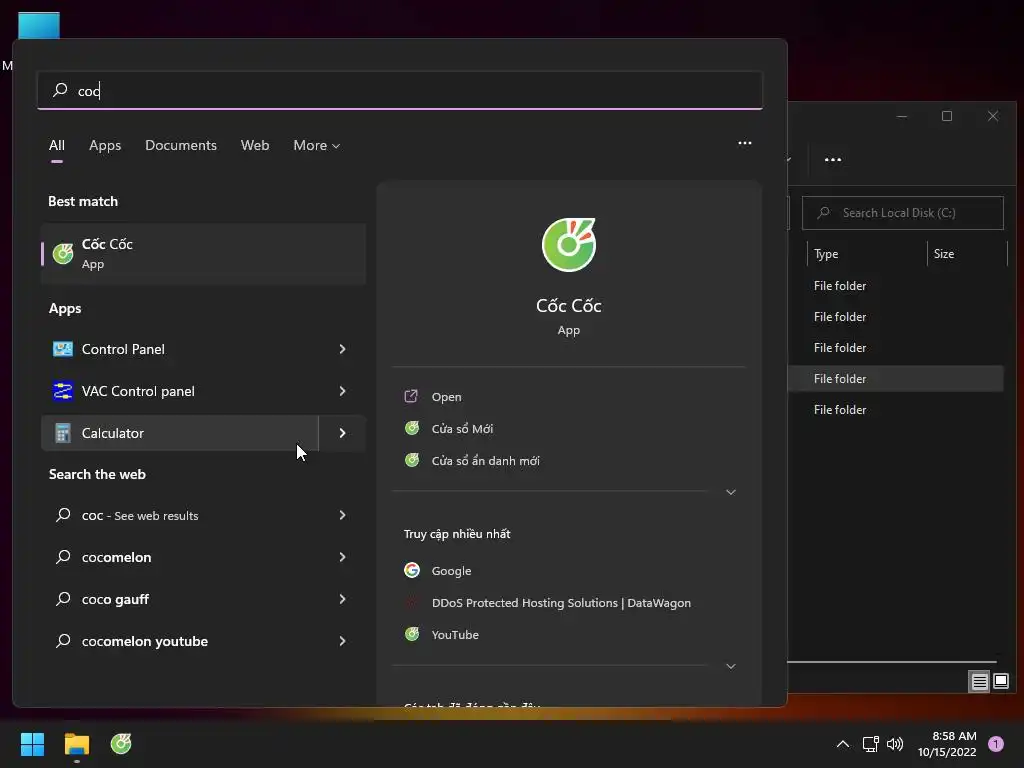Switch to the Documents search tab
Screen dimensions: 1024x768
pyautogui.click(x=181, y=146)
